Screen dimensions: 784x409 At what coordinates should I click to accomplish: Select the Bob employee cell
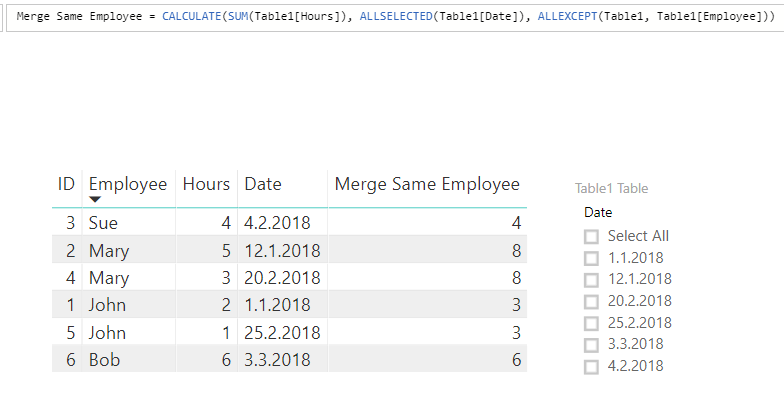(x=104, y=360)
